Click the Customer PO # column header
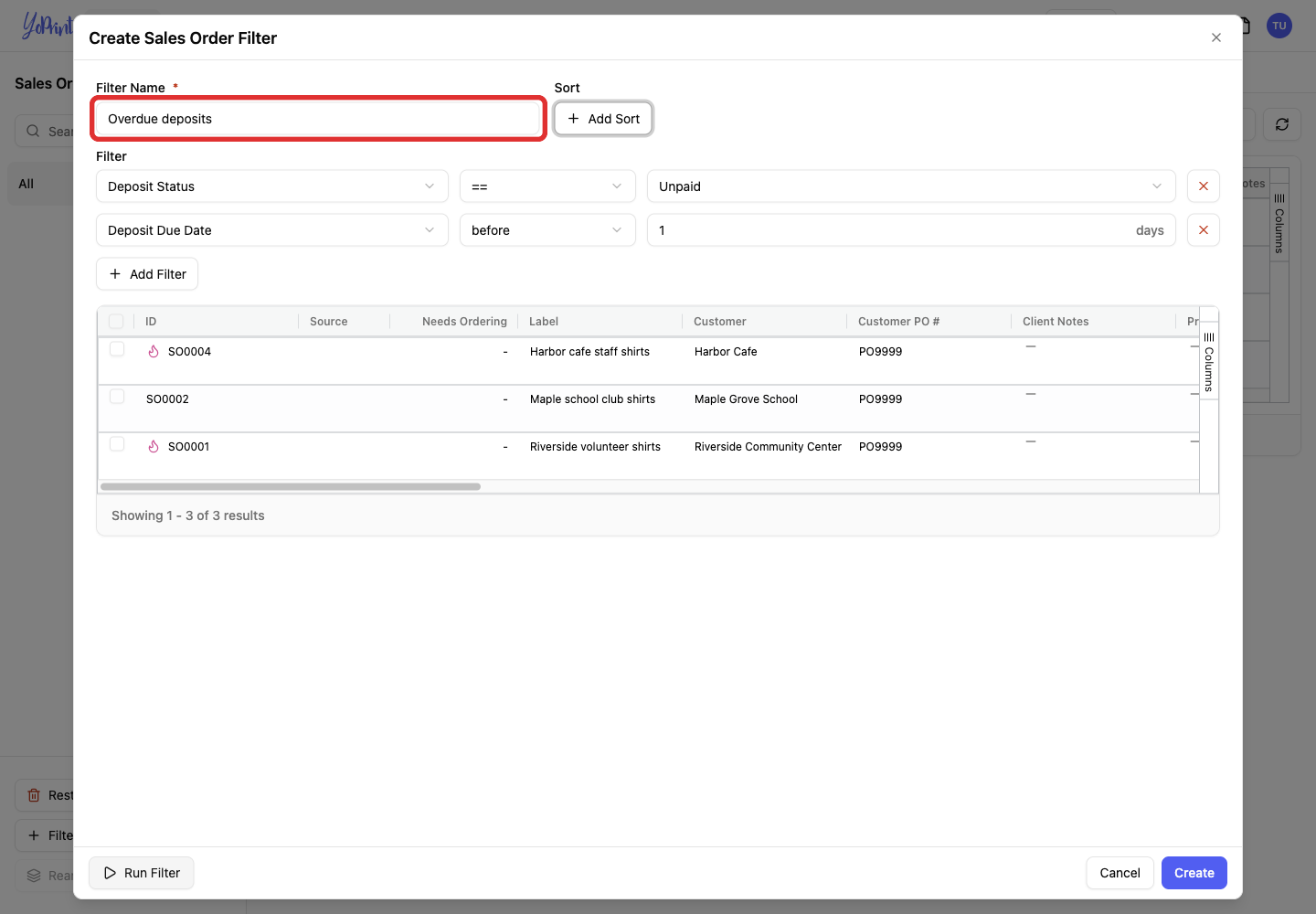 [929, 322]
